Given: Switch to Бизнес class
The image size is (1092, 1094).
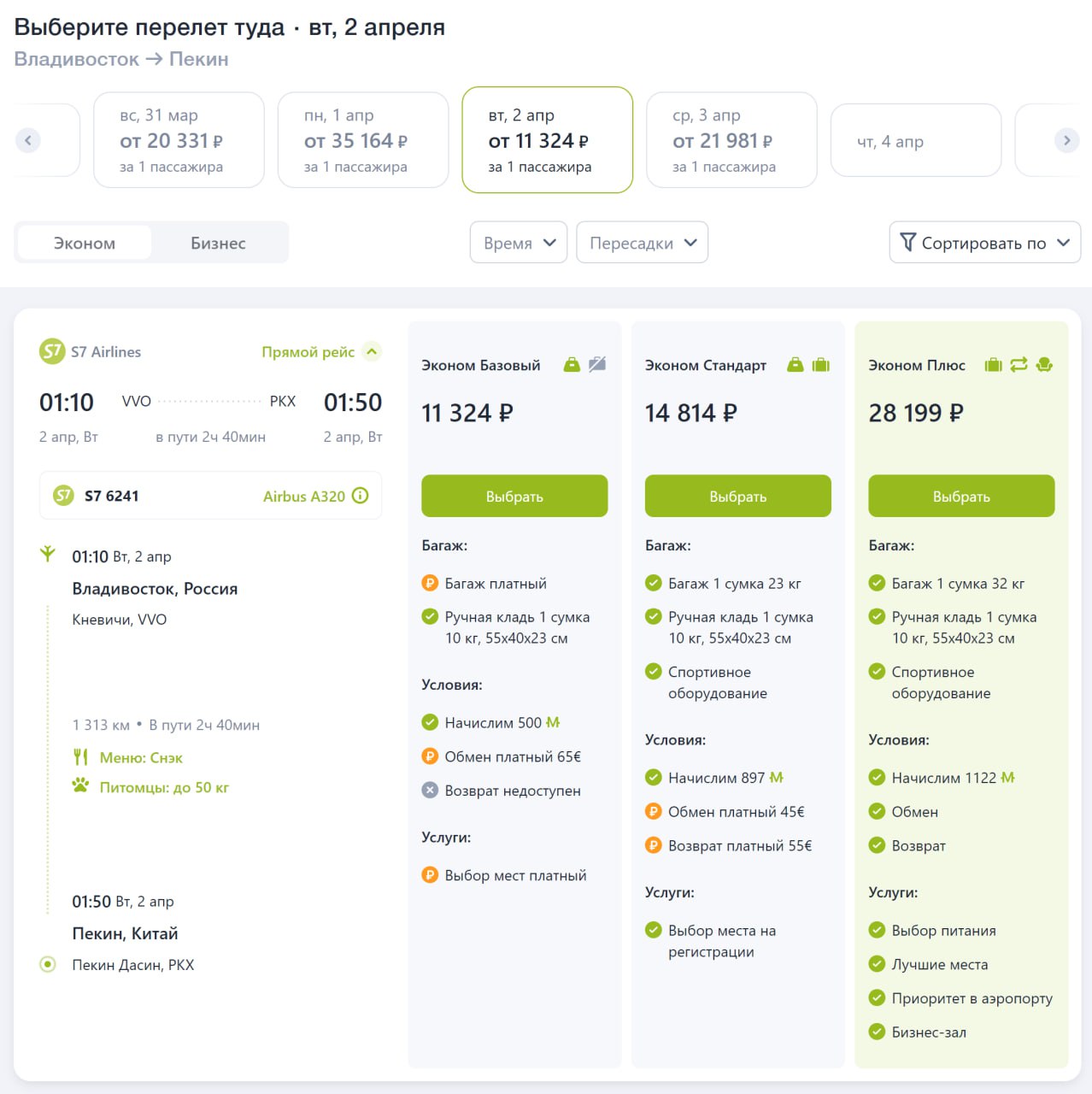Looking at the screenshot, I should click(218, 243).
